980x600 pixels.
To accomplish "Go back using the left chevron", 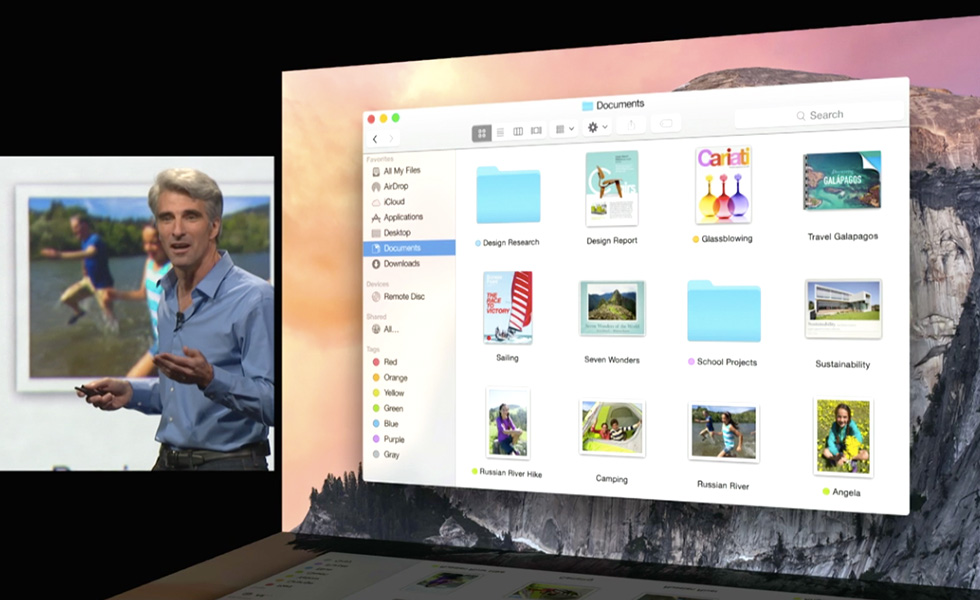I will point(375,139).
